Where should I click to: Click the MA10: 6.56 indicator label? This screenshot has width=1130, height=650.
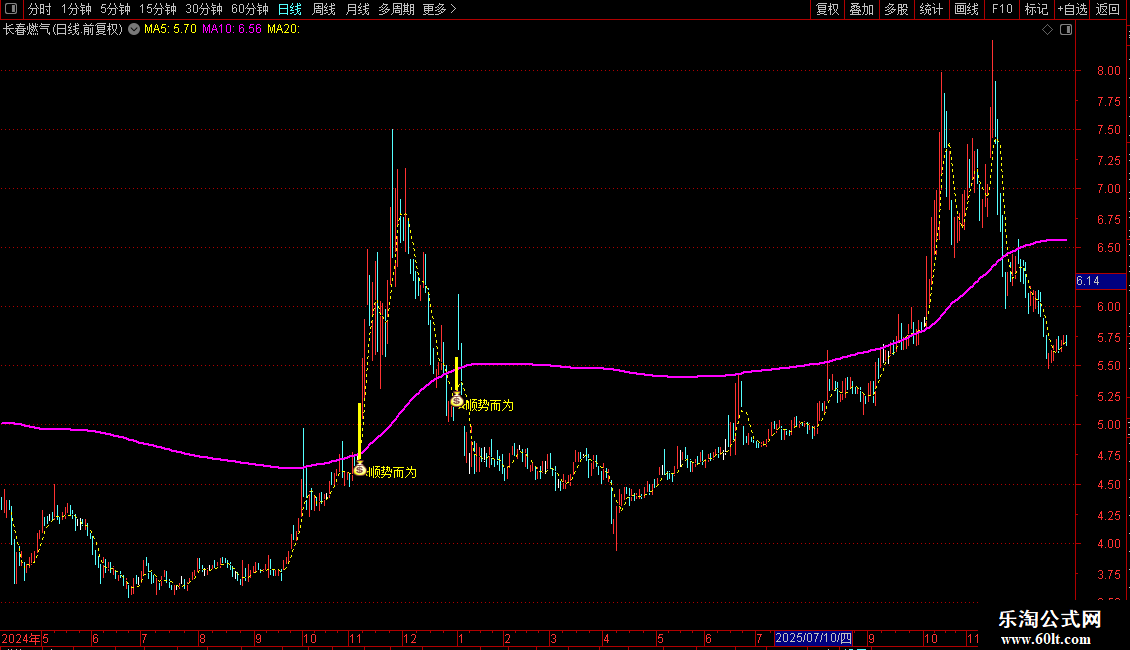(x=232, y=29)
